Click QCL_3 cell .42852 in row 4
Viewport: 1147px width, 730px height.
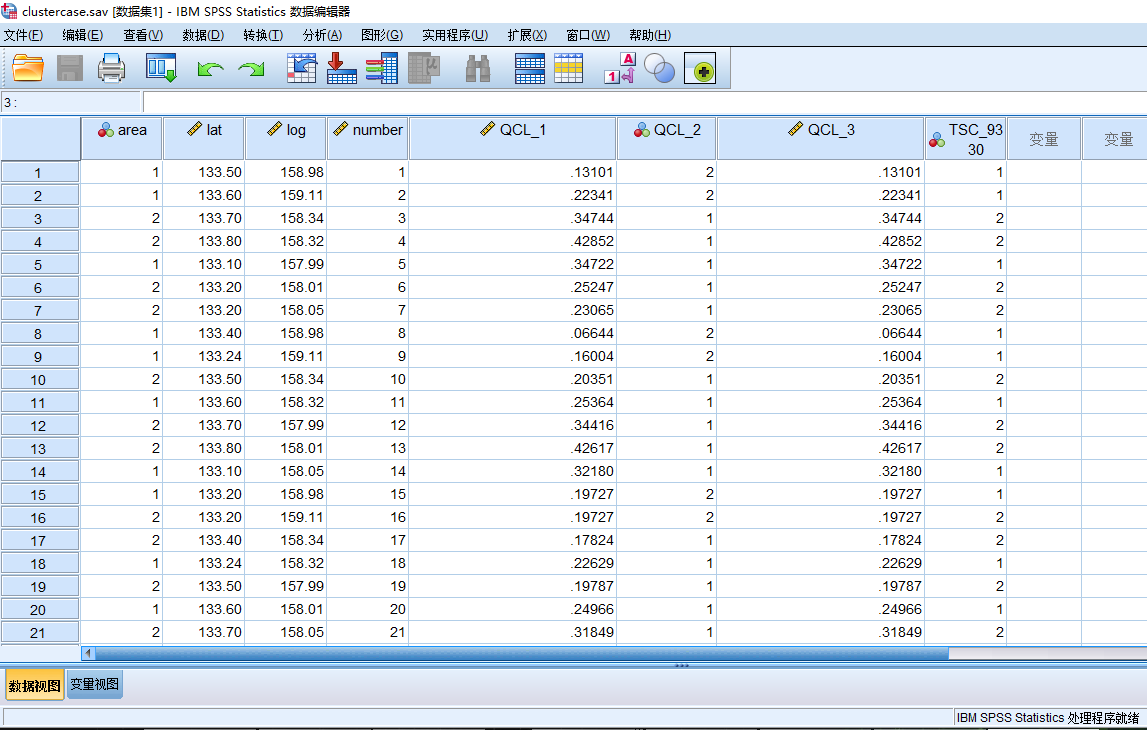pyautogui.click(x=820, y=241)
